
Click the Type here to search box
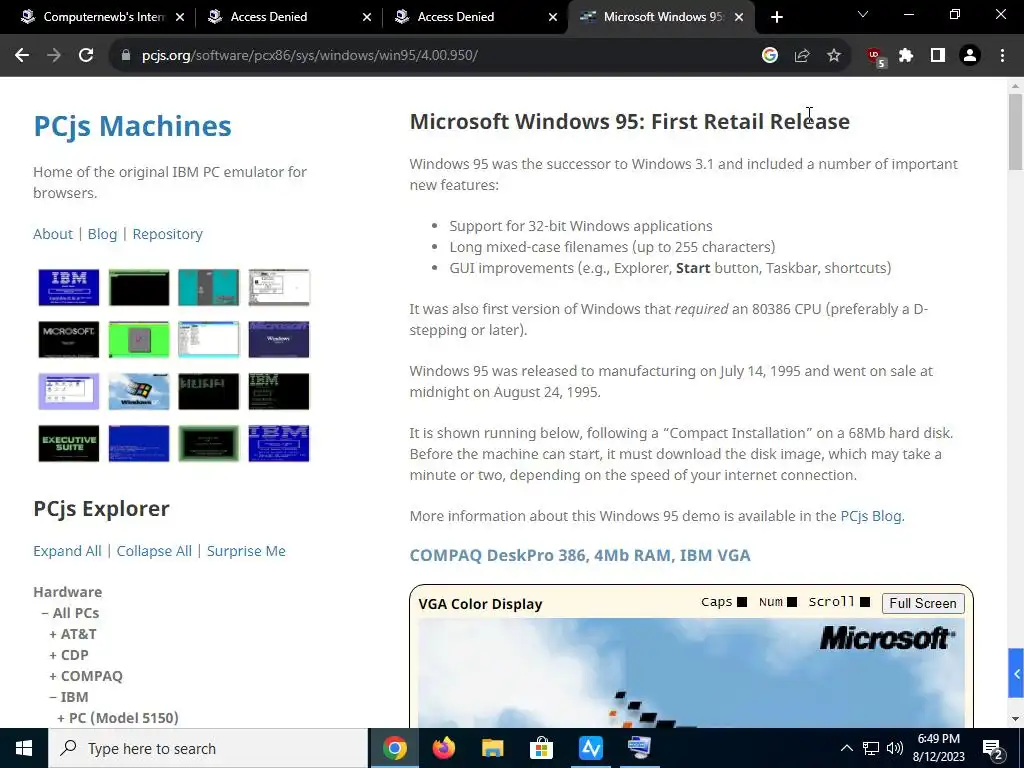208,748
